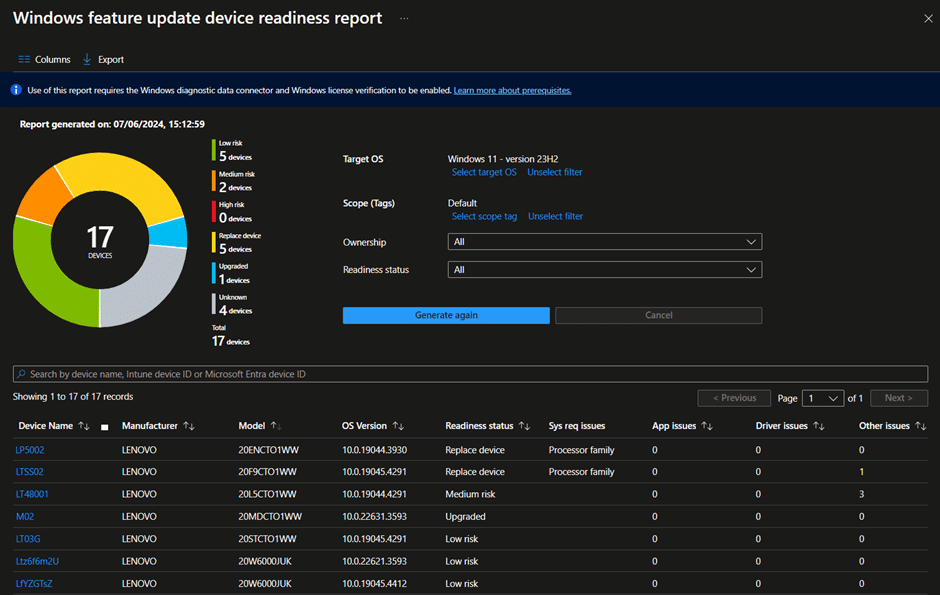Click the blue info icon in the banner

(16, 90)
